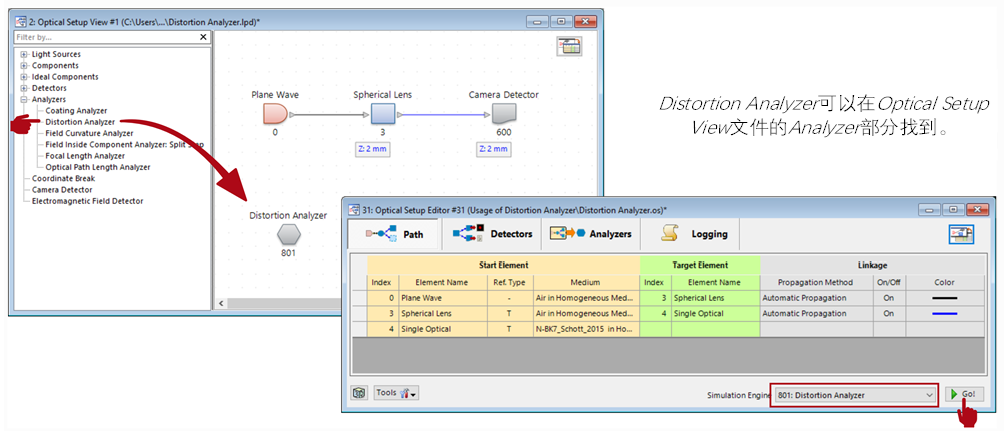Select Field Curvature Analyzer in the tree

(89, 133)
